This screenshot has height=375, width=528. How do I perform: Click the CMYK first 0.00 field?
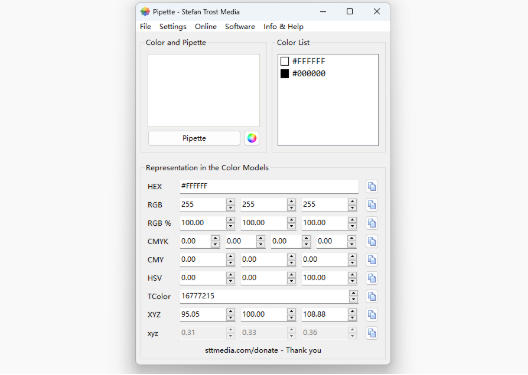[x=195, y=241]
